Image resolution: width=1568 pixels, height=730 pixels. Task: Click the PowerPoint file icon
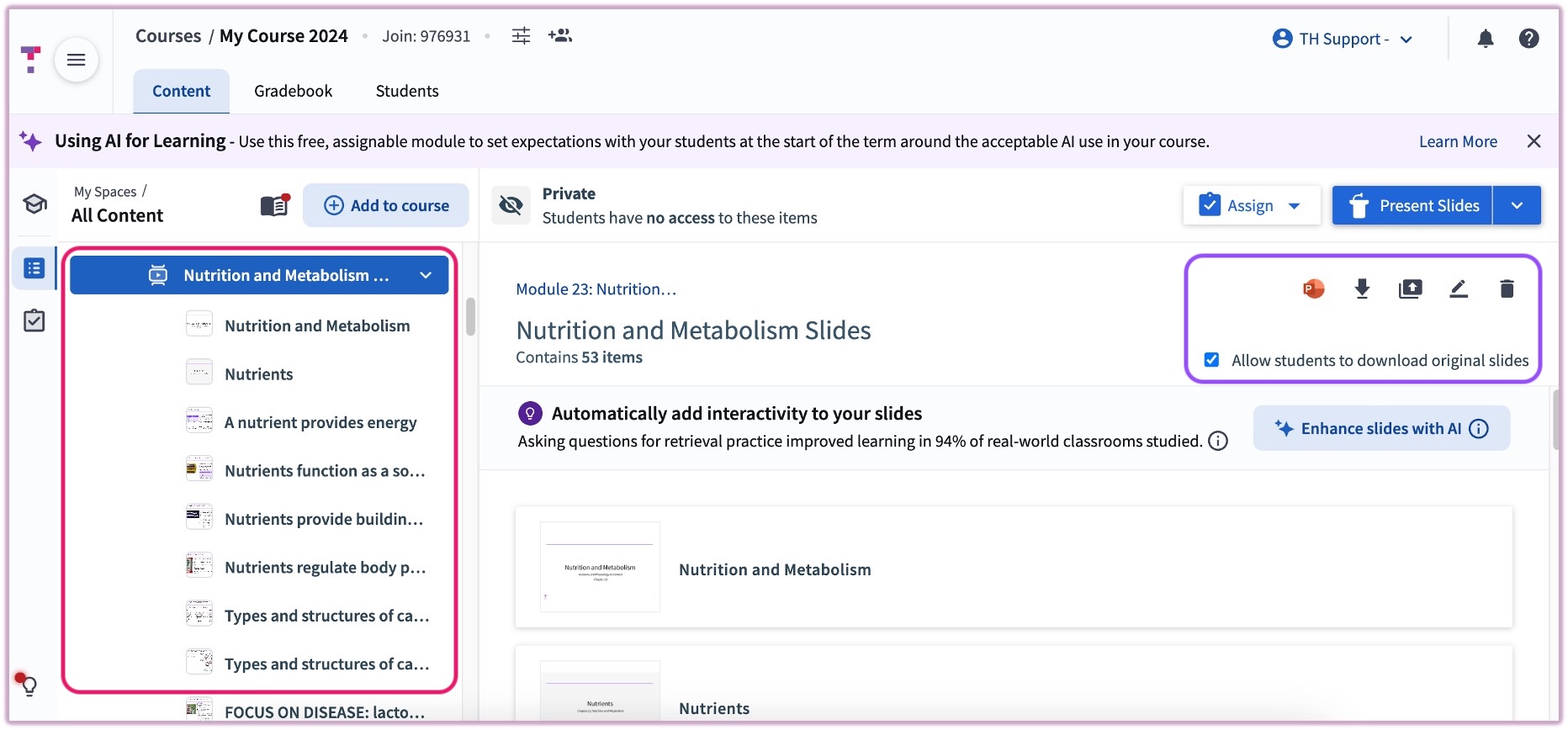point(1313,289)
